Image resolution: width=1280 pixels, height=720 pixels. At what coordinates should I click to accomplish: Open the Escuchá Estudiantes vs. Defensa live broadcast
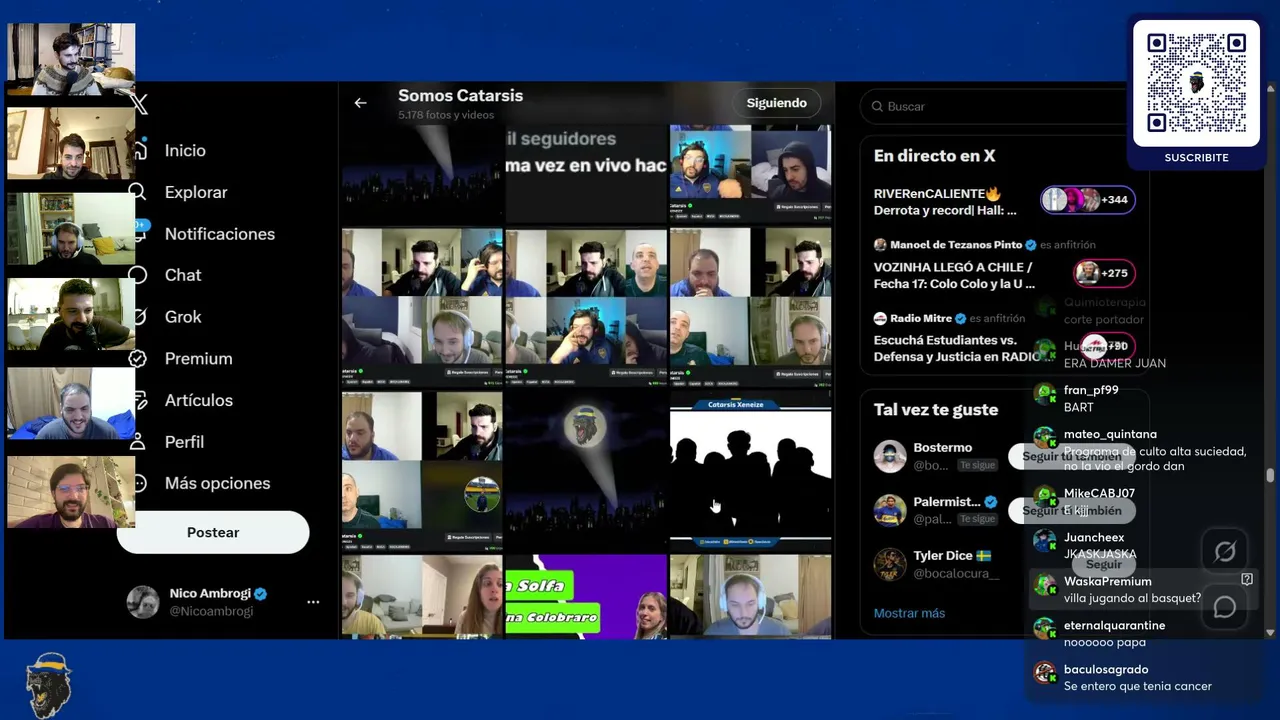[x=957, y=348]
